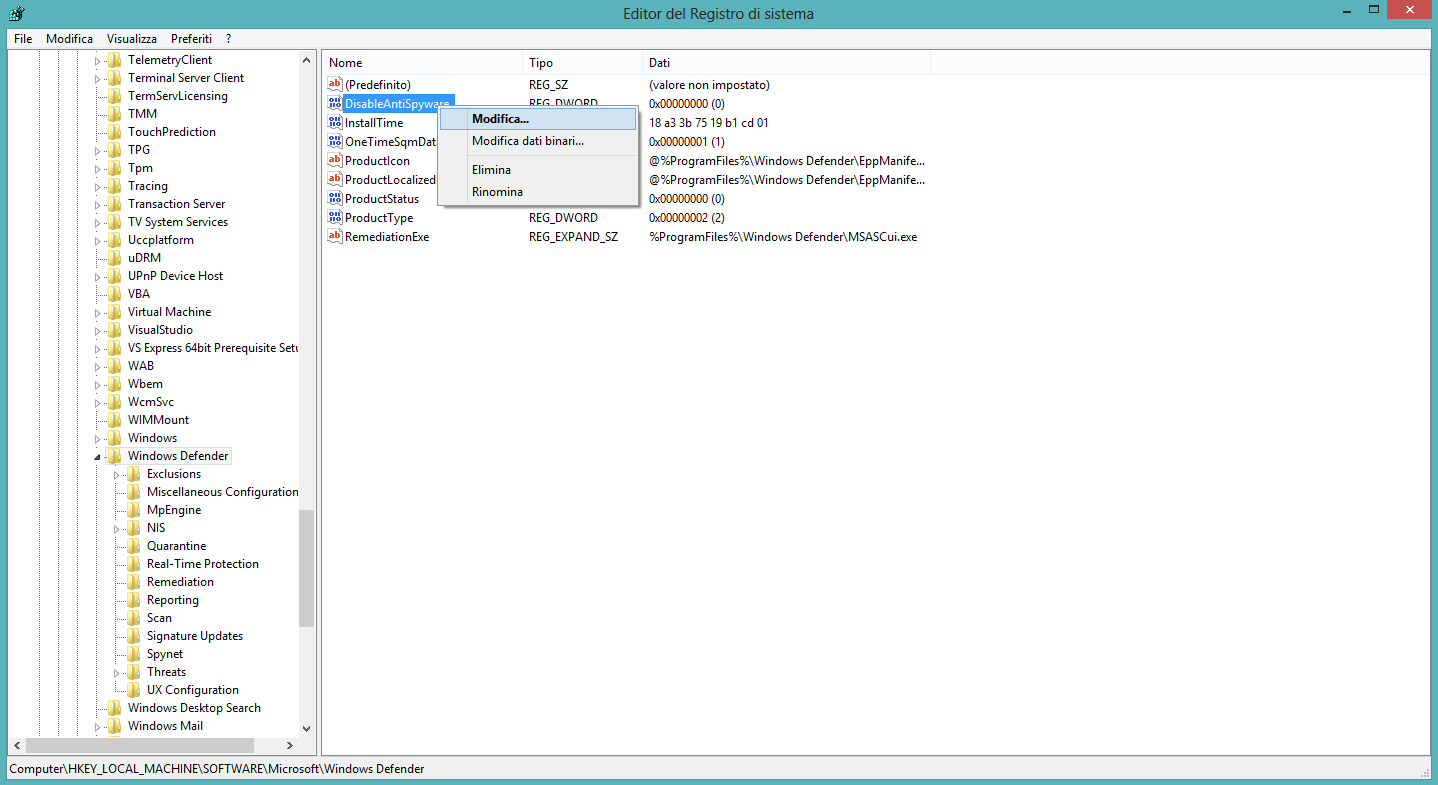The height and width of the screenshot is (785, 1438).
Task: Expand the Threats subkey
Action: point(117,672)
